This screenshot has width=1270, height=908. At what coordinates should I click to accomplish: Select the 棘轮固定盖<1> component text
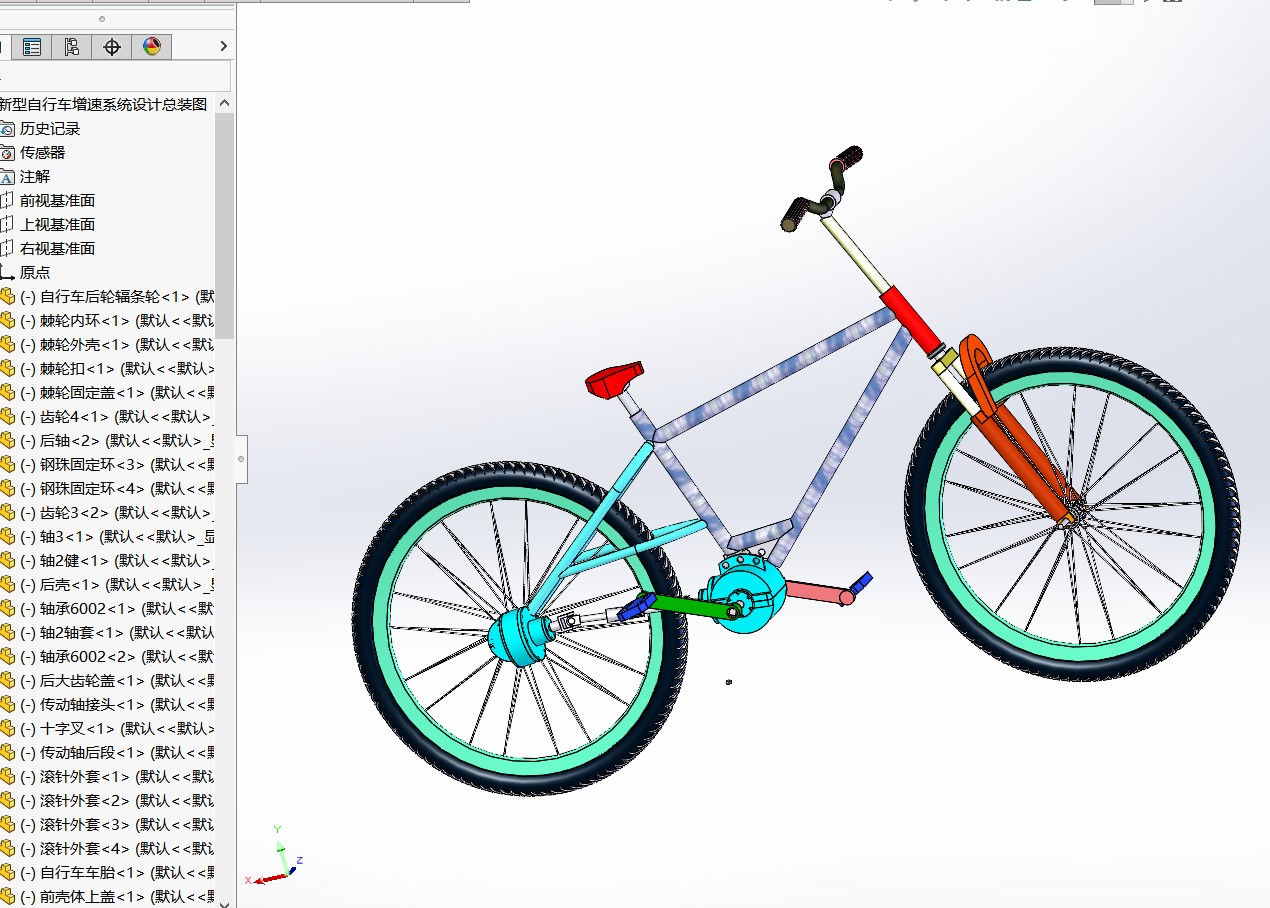(116, 393)
